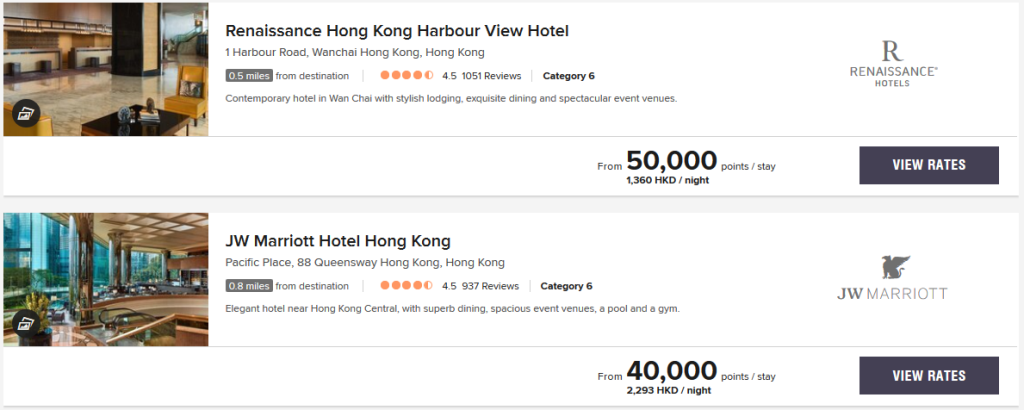Click Category 6 label for Renaissance hotel
Image resolution: width=1024 pixels, height=410 pixels.
[568, 75]
